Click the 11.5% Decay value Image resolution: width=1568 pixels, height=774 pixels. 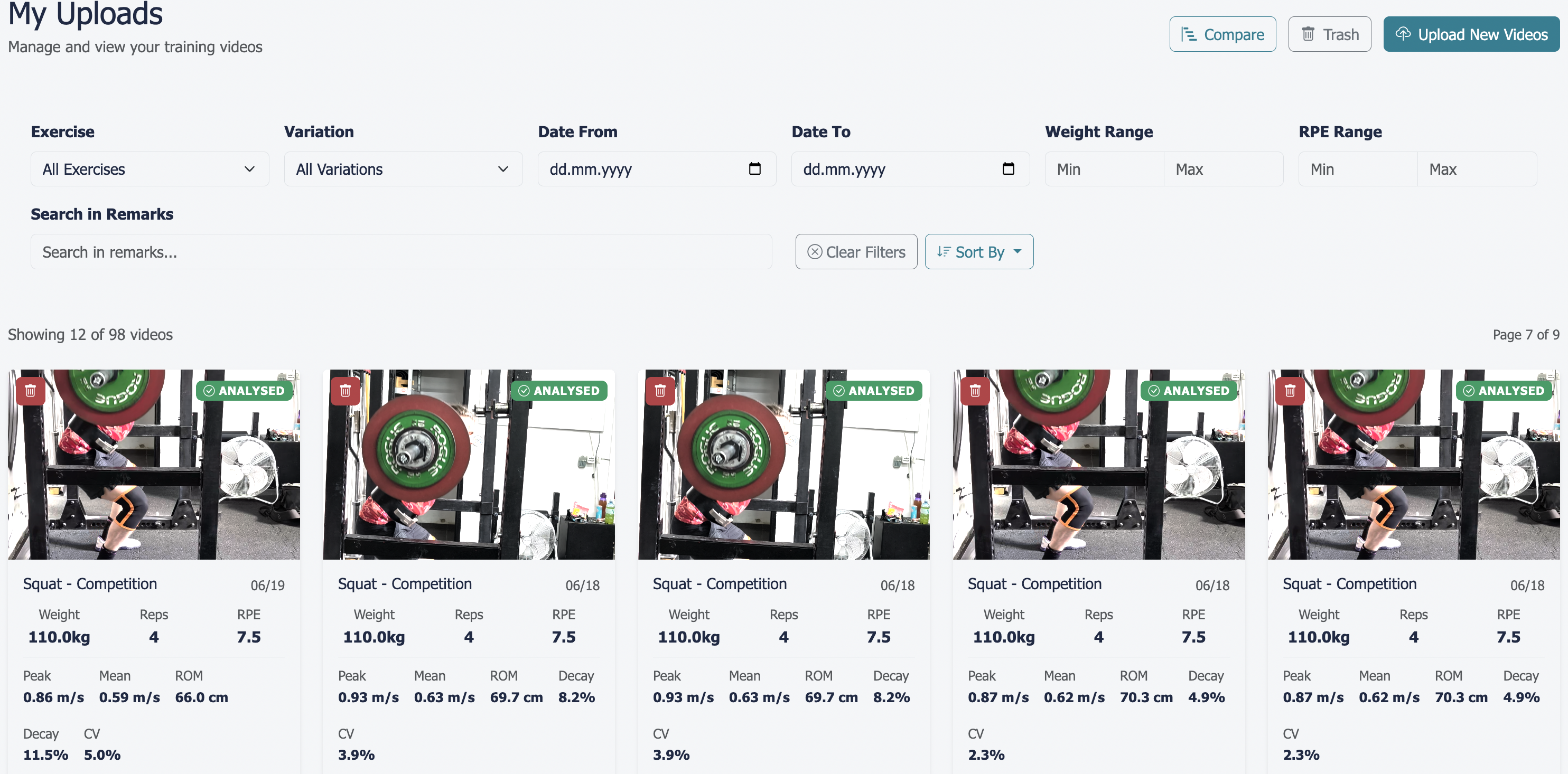(x=45, y=755)
